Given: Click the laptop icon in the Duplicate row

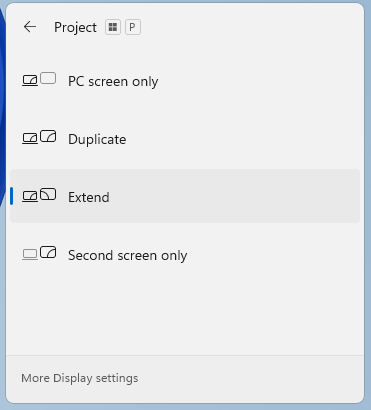Looking at the screenshot, I should 30,139.
